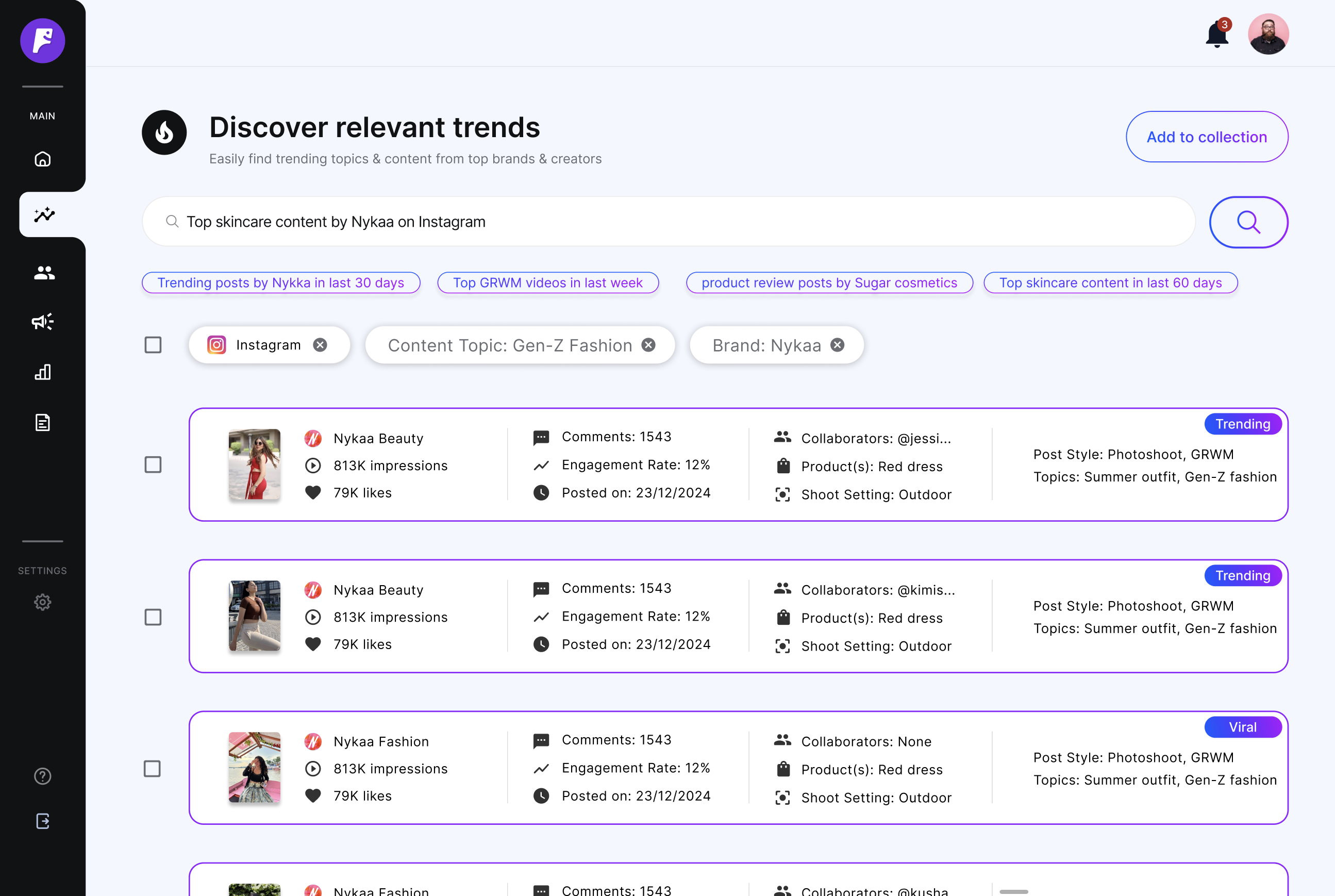The image size is (1335, 896).
Task: Click the Trending badge on the @kimis post
Action: [x=1242, y=575]
